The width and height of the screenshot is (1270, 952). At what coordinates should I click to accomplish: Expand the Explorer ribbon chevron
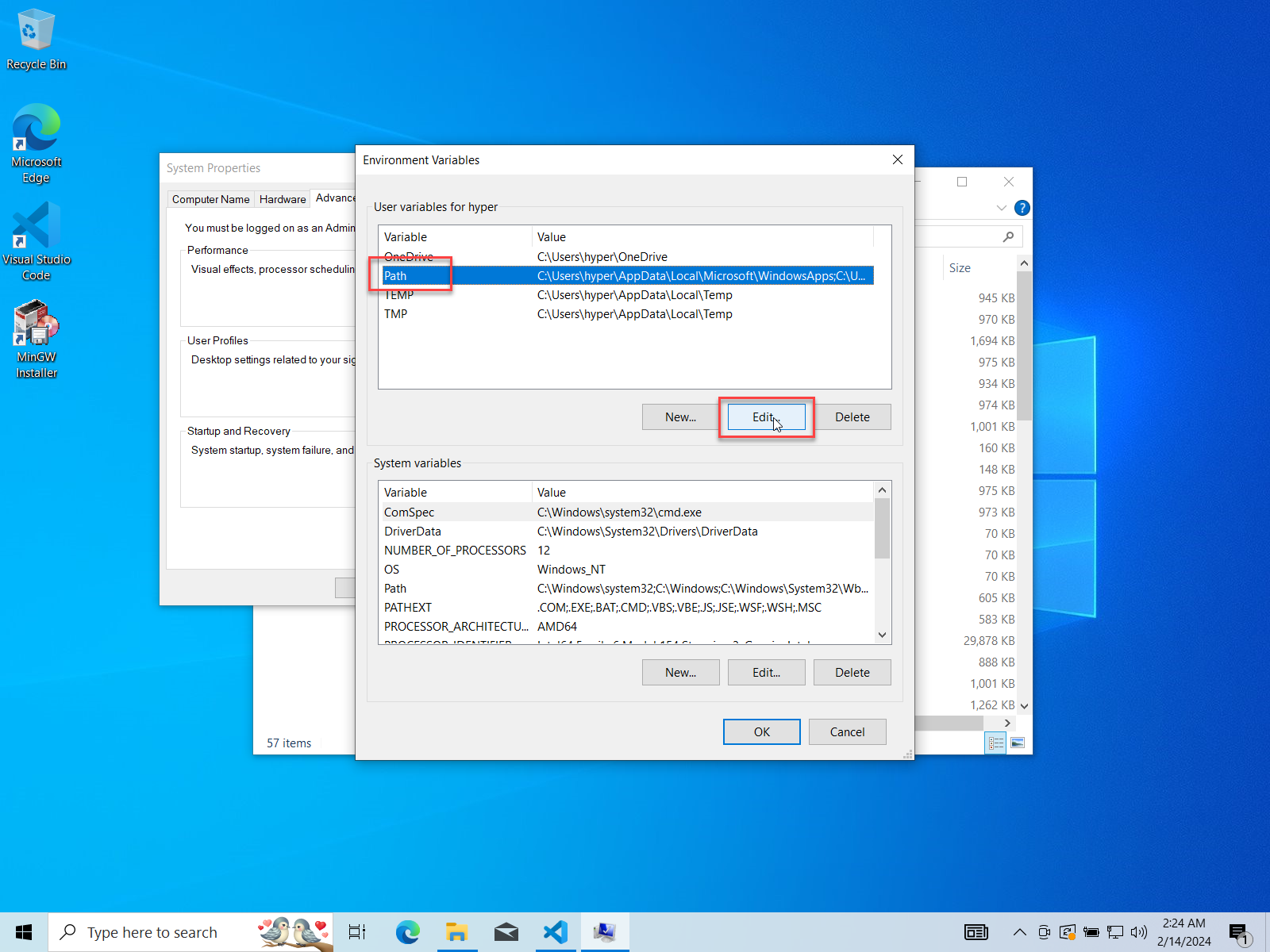pos(1001,208)
